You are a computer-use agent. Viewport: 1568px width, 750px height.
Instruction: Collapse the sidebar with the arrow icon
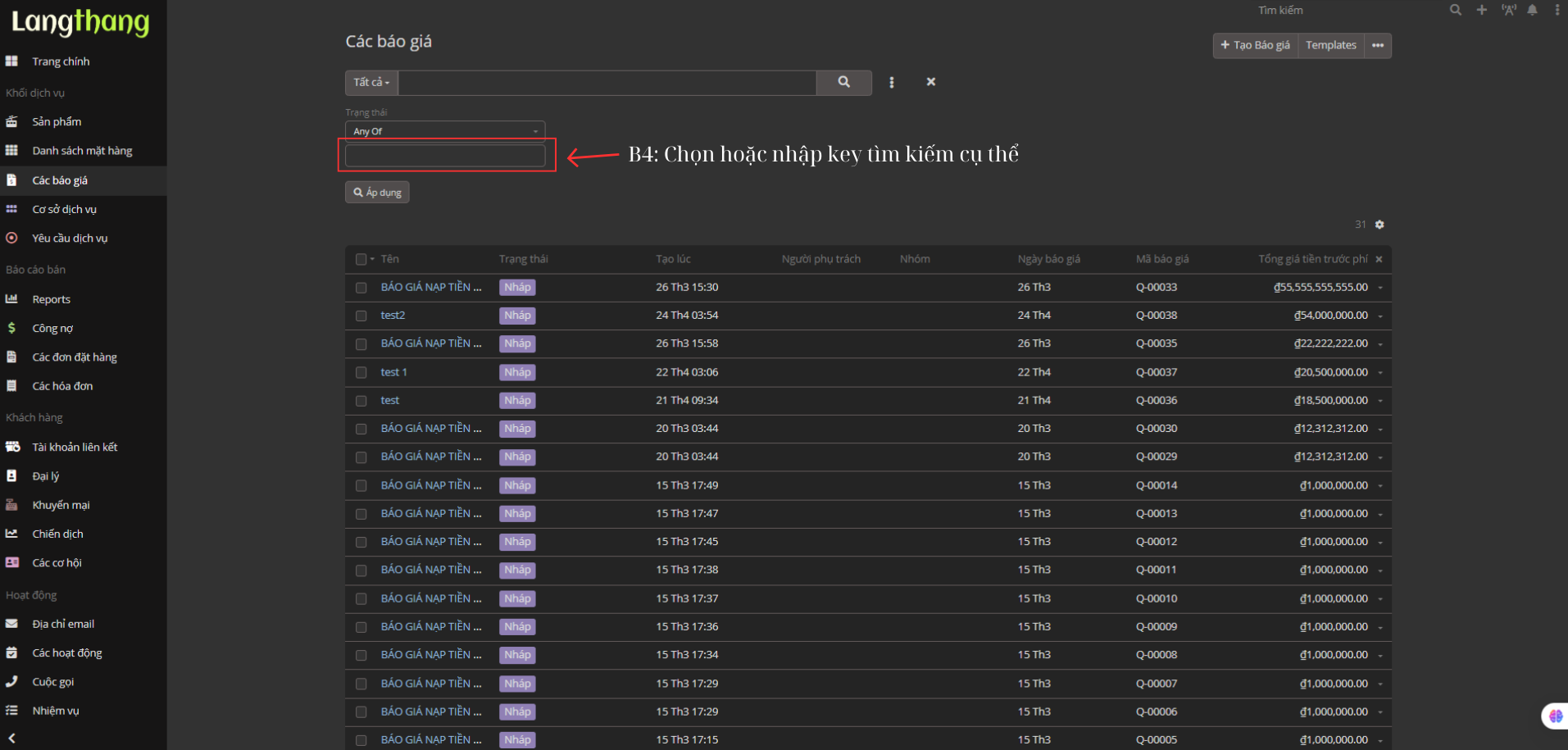[x=11, y=738]
